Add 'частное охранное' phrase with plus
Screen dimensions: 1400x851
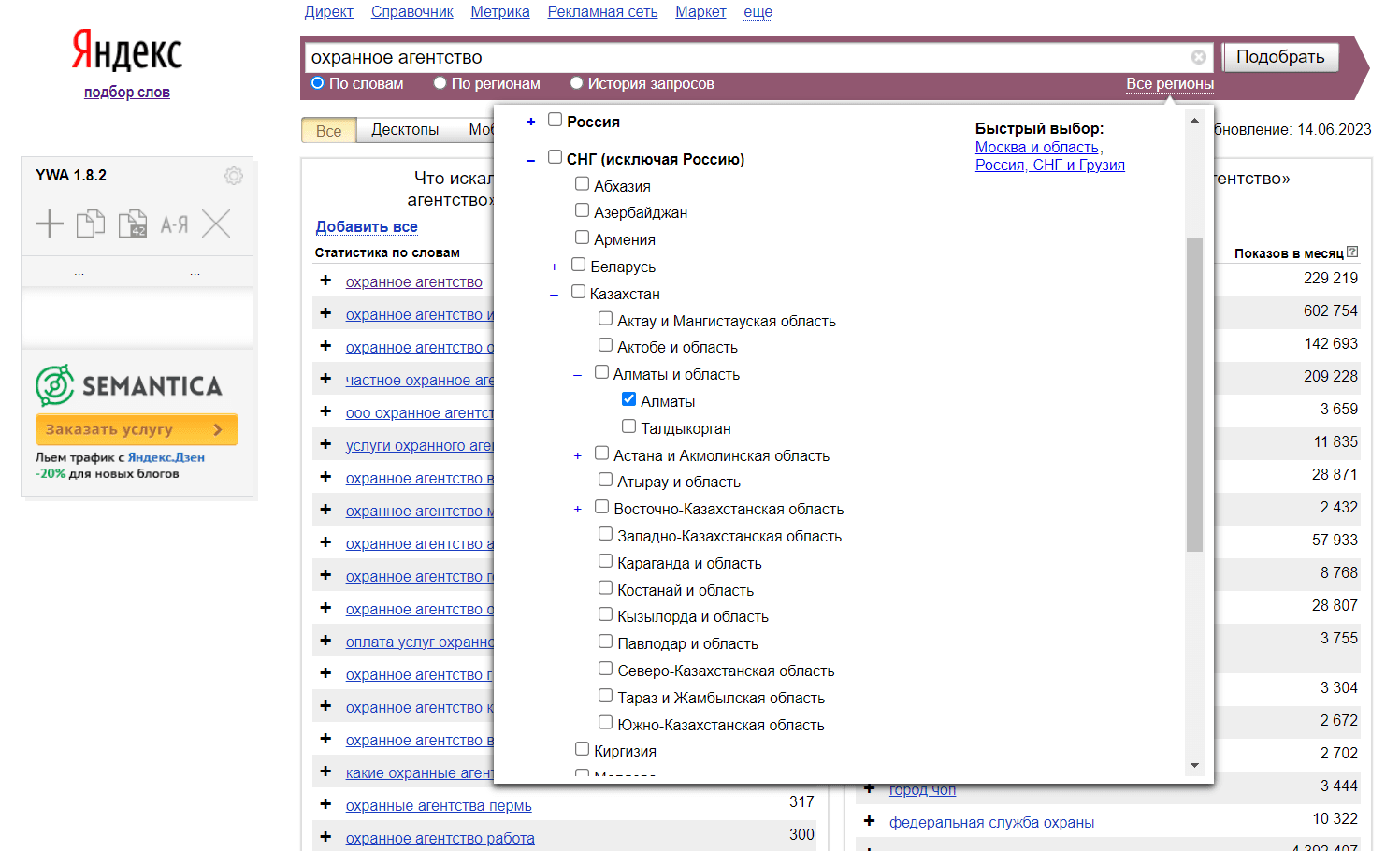[x=325, y=379]
